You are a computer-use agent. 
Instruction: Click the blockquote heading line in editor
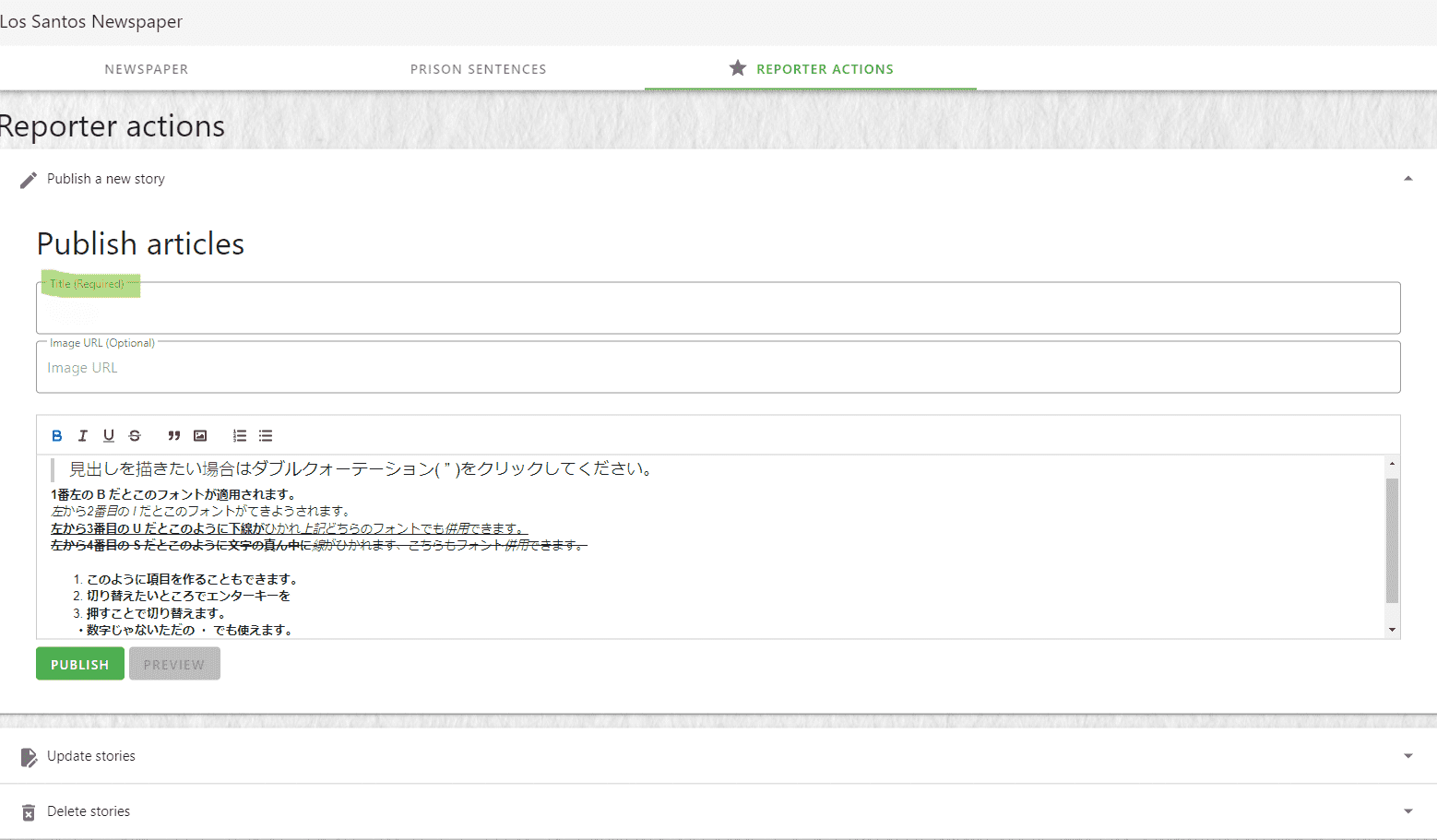coord(363,469)
